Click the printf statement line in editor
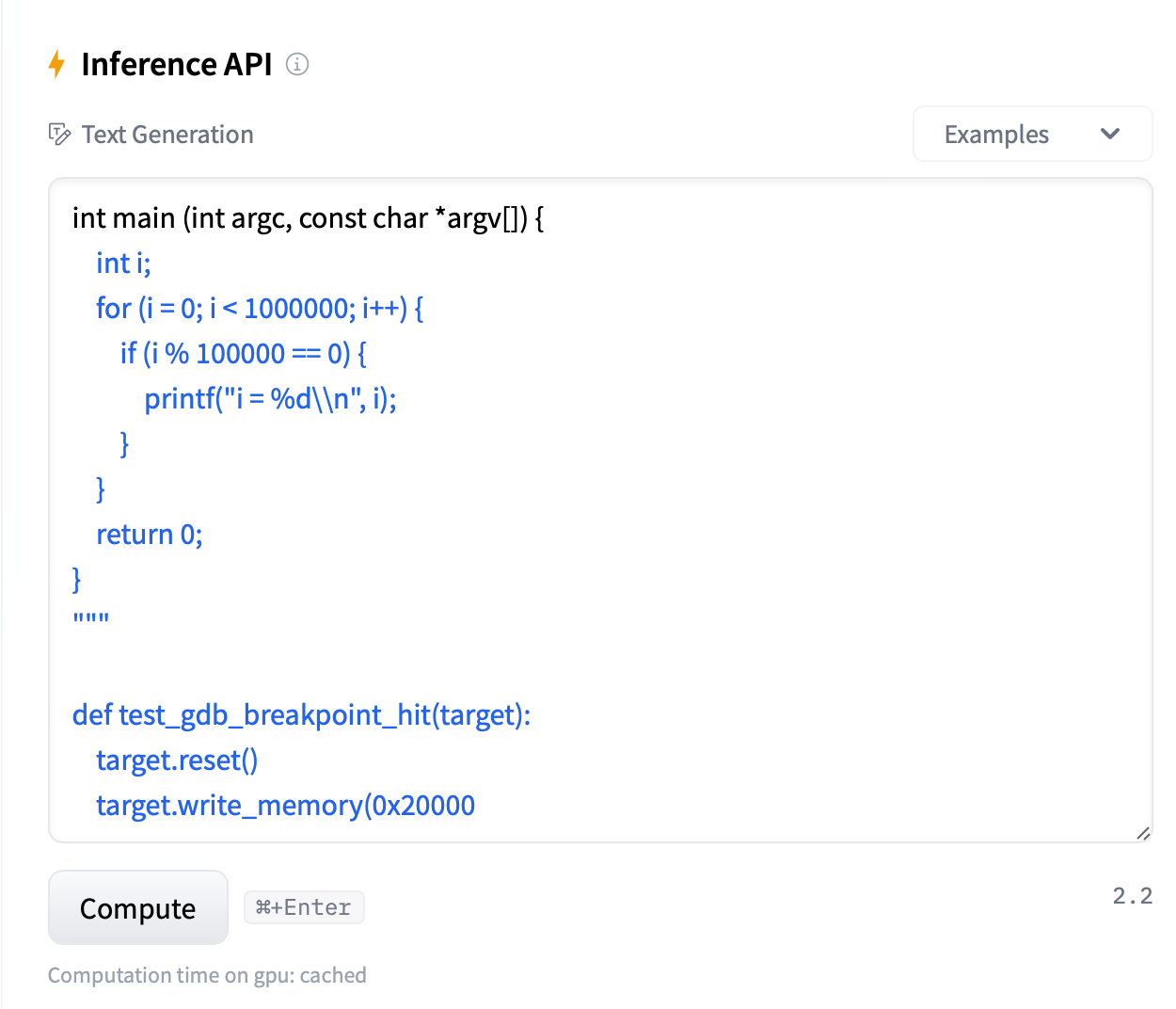Screen dimensions: 1176x1009 click(270, 399)
